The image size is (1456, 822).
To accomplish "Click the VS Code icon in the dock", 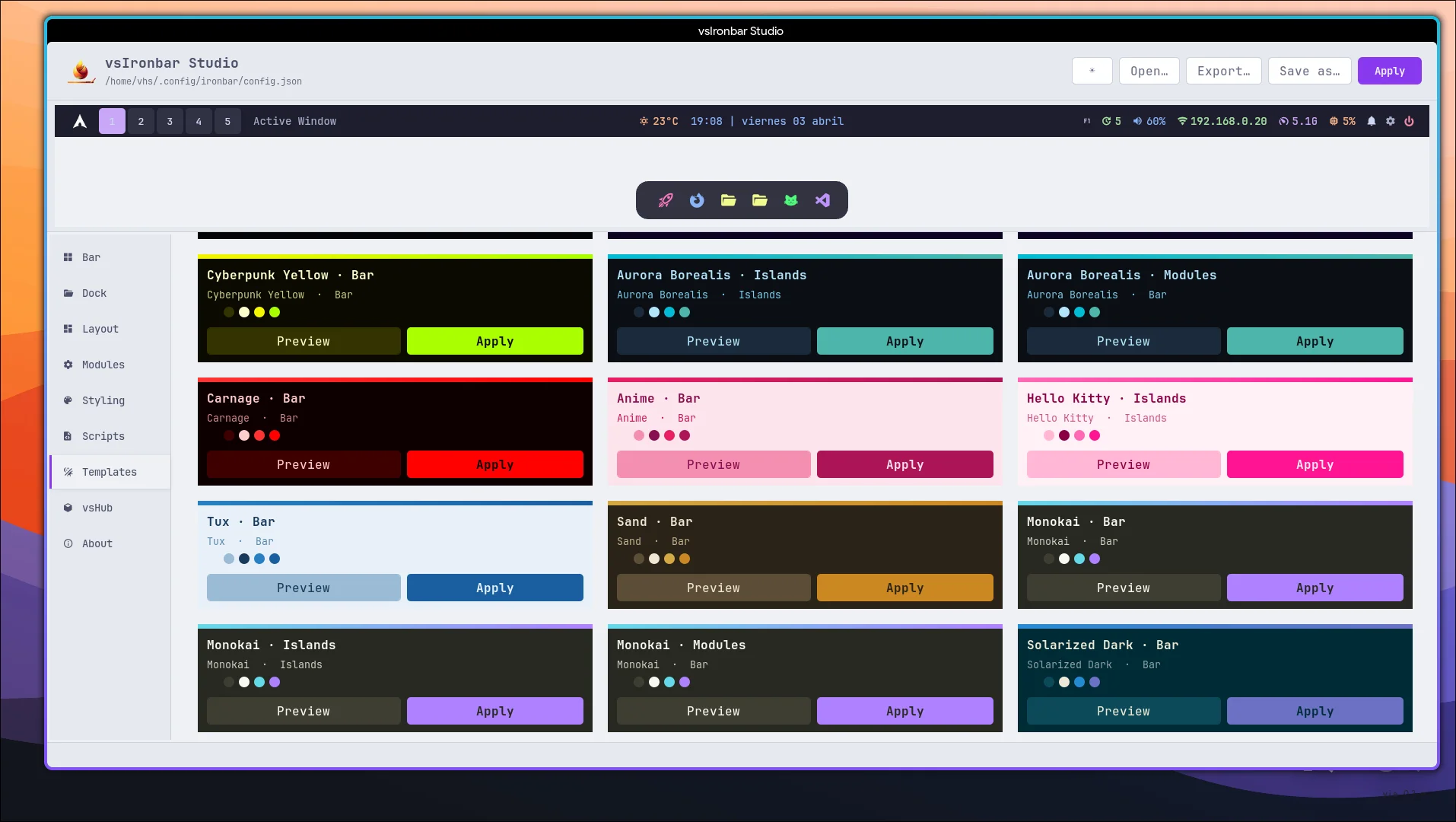I will (822, 200).
